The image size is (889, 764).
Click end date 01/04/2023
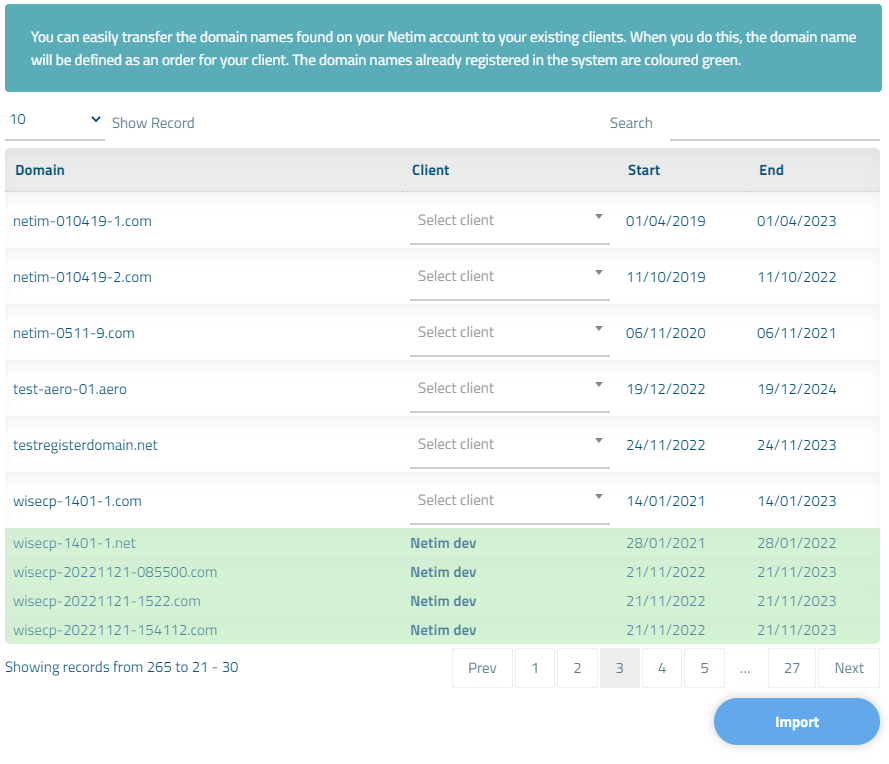click(797, 221)
